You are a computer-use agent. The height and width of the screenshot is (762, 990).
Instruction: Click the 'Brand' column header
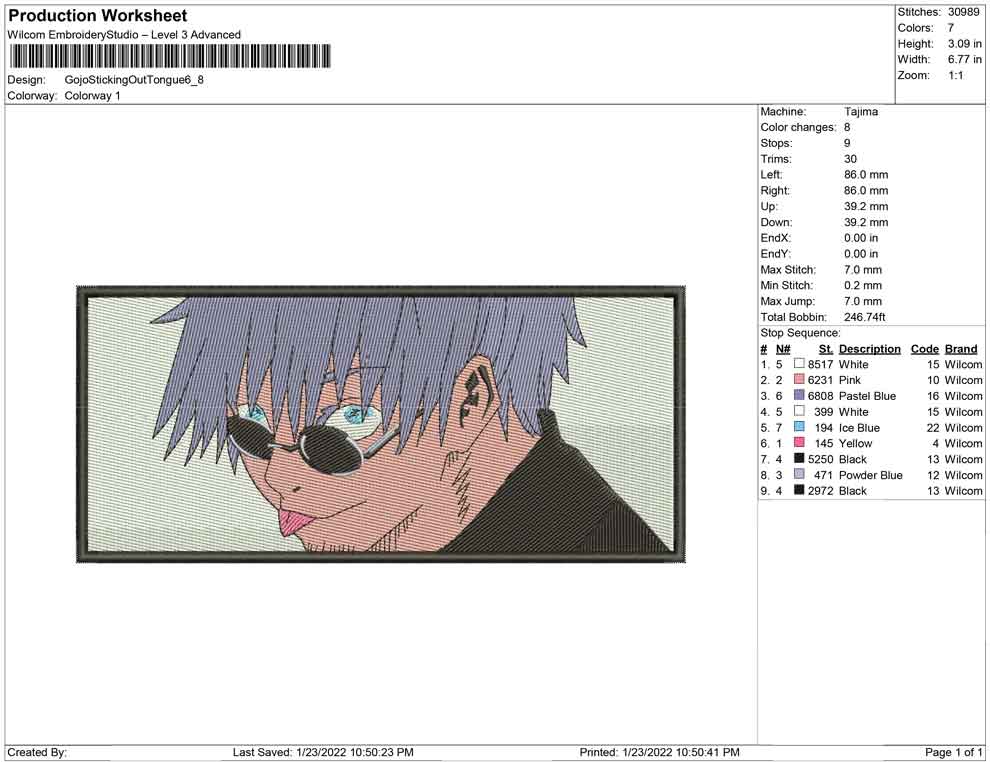click(x=961, y=348)
